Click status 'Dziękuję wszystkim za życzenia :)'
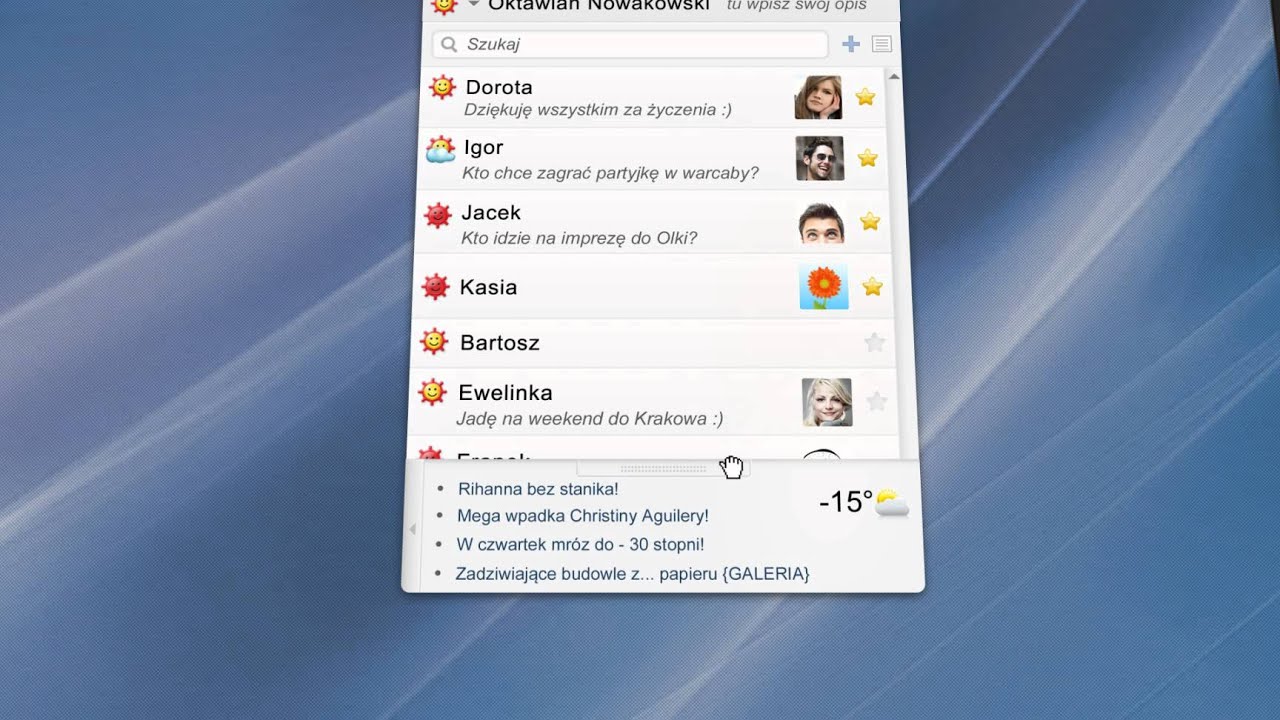This screenshot has height=720, width=1280. [x=598, y=110]
